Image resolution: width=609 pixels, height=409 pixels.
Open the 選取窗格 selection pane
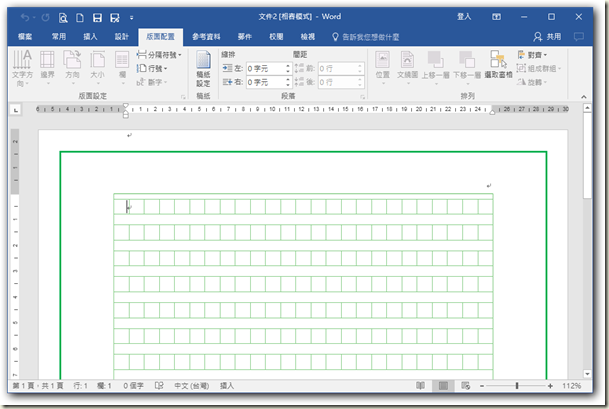pos(498,65)
